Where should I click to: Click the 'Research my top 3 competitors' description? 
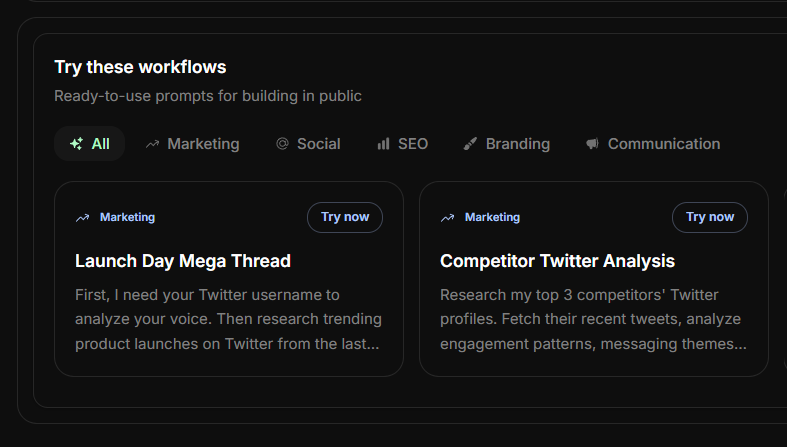click(x=593, y=319)
